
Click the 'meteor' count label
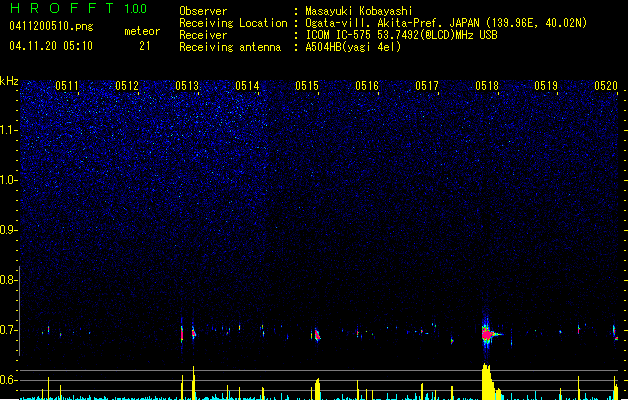click(142, 31)
